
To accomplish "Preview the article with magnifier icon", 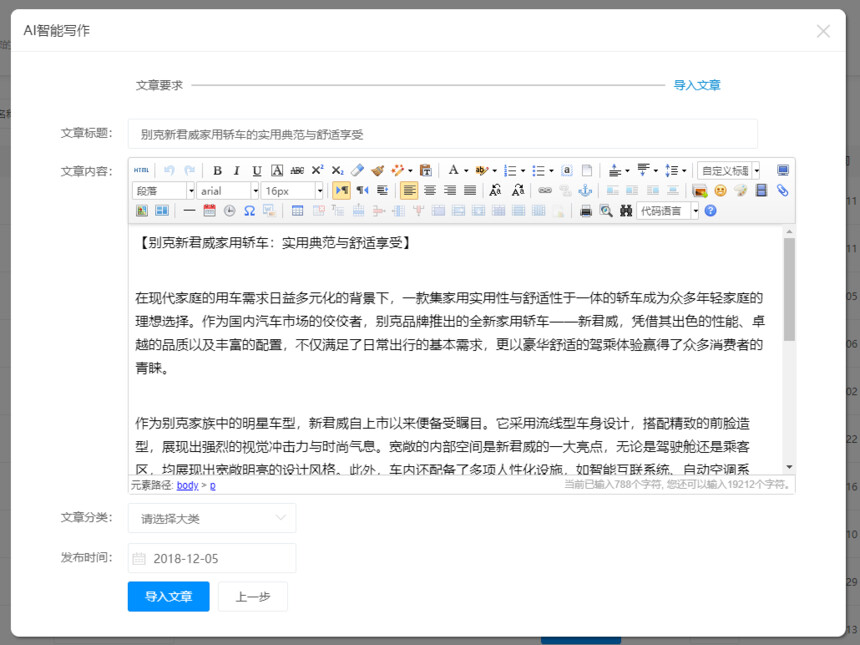I will coord(606,211).
